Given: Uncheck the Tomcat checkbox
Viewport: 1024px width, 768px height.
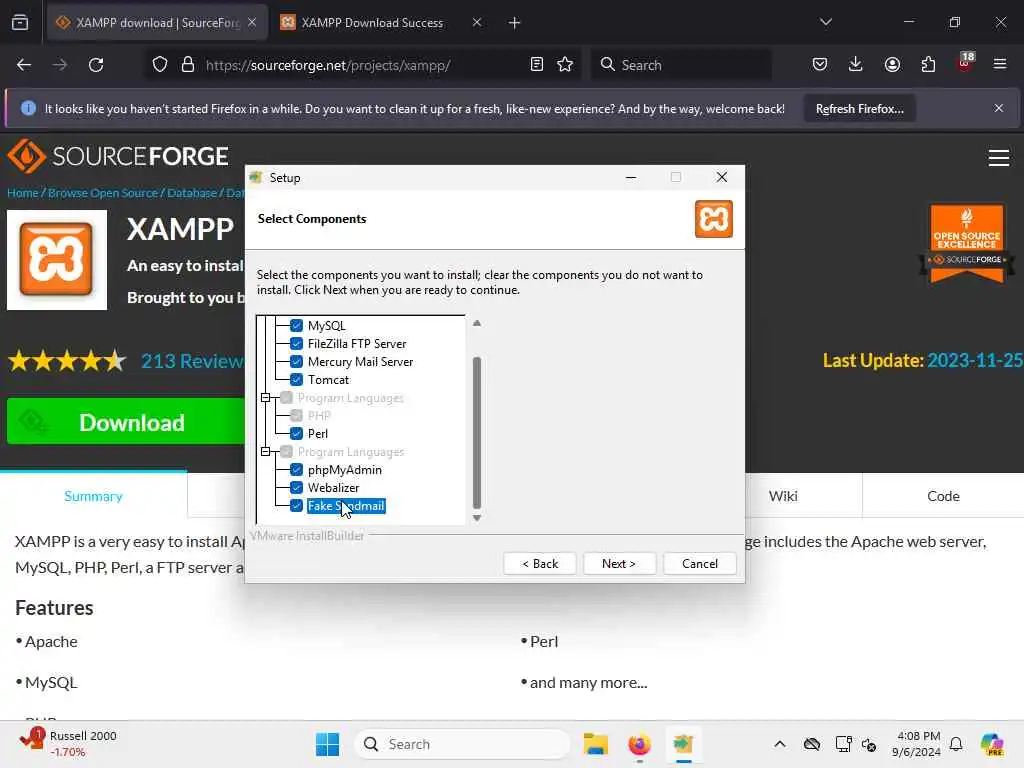Looking at the screenshot, I should (296, 379).
